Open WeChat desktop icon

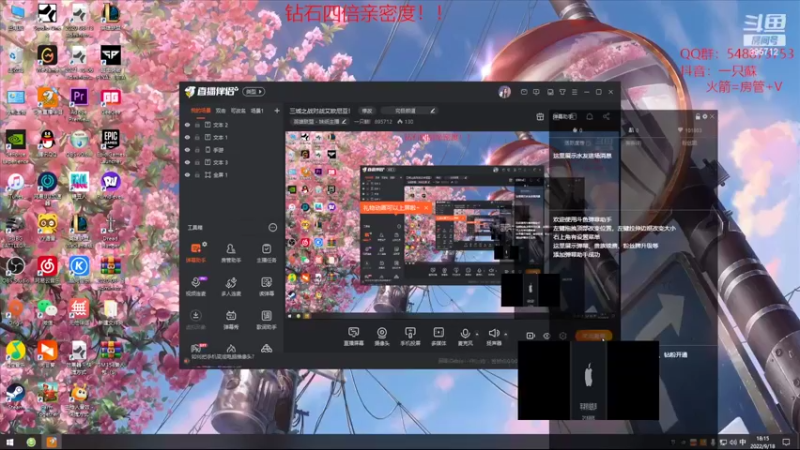pyautogui.click(x=47, y=311)
